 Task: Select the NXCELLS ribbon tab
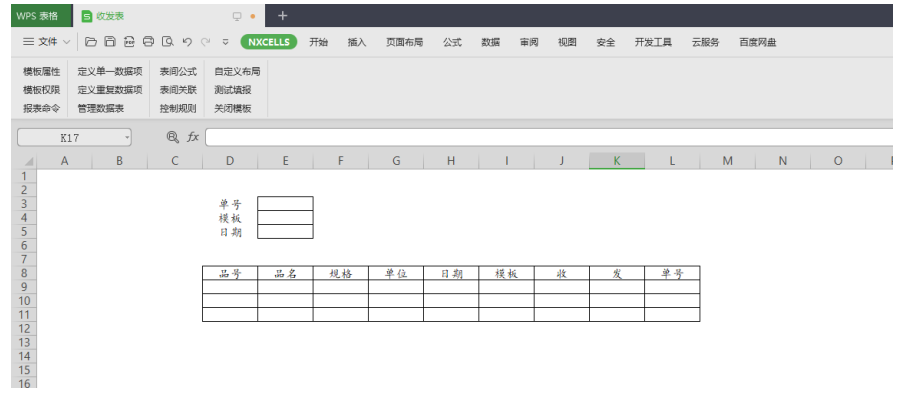click(269, 42)
